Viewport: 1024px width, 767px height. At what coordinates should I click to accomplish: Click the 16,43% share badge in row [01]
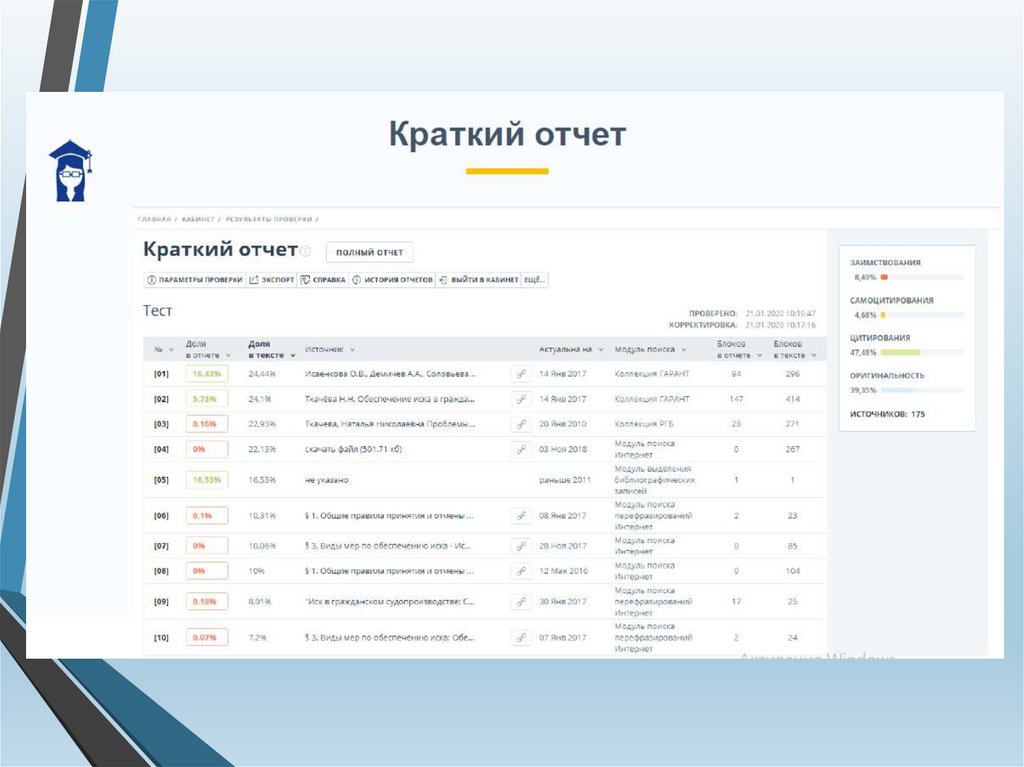[x=207, y=374]
